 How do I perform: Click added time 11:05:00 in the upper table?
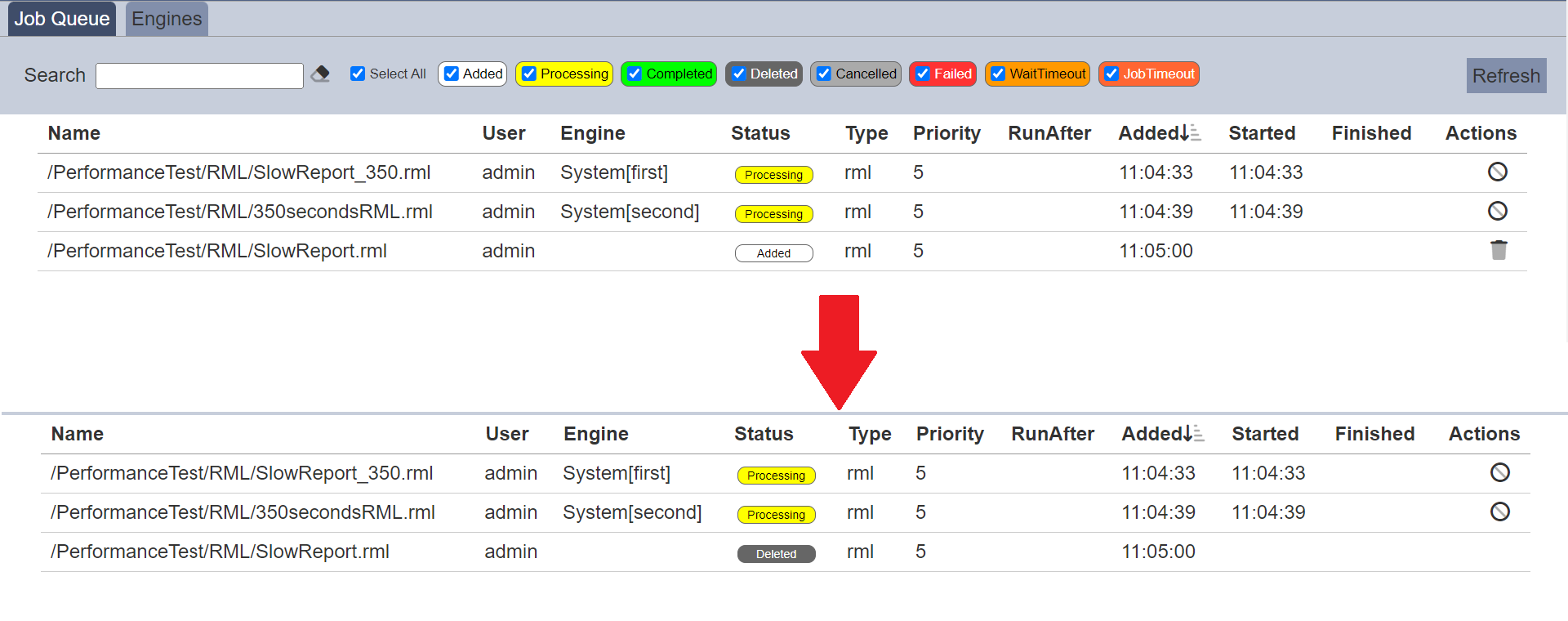[1156, 251]
